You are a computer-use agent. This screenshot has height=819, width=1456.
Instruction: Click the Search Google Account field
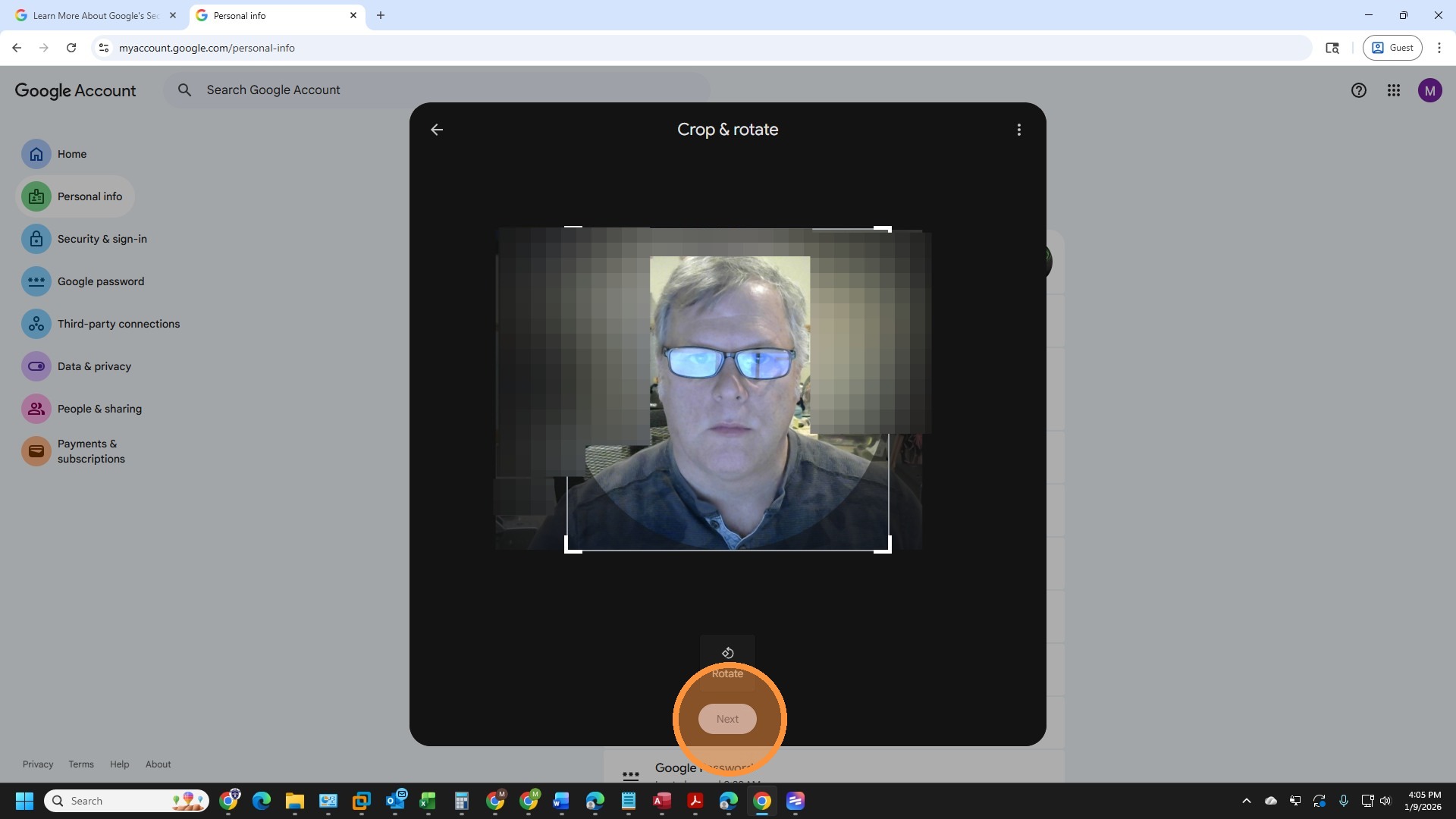[440, 90]
